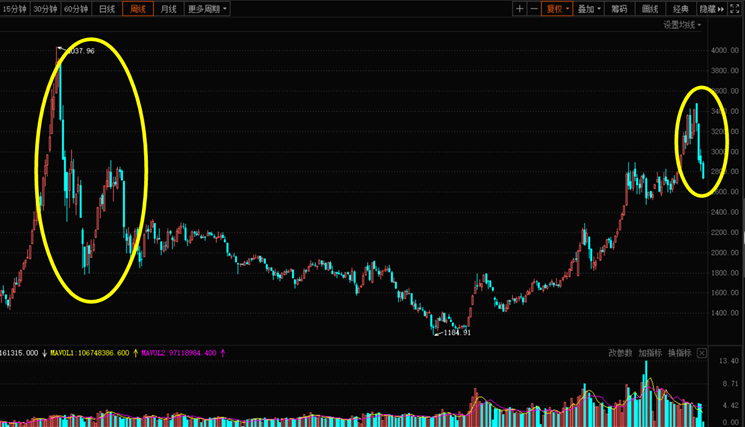This screenshot has height=427, width=745.
Task: Open the 更多周期 dropdown
Action: pyautogui.click(x=207, y=9)
